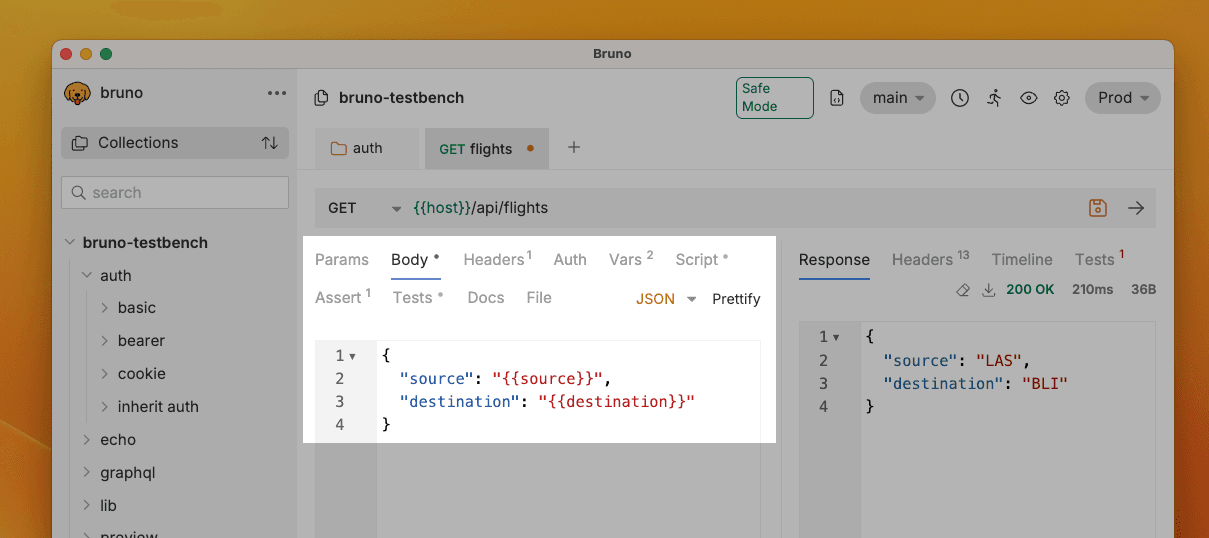Viewport: 1209px width, 538px height.
Task: Download the response using the download icon
Action: click(989, 290)
